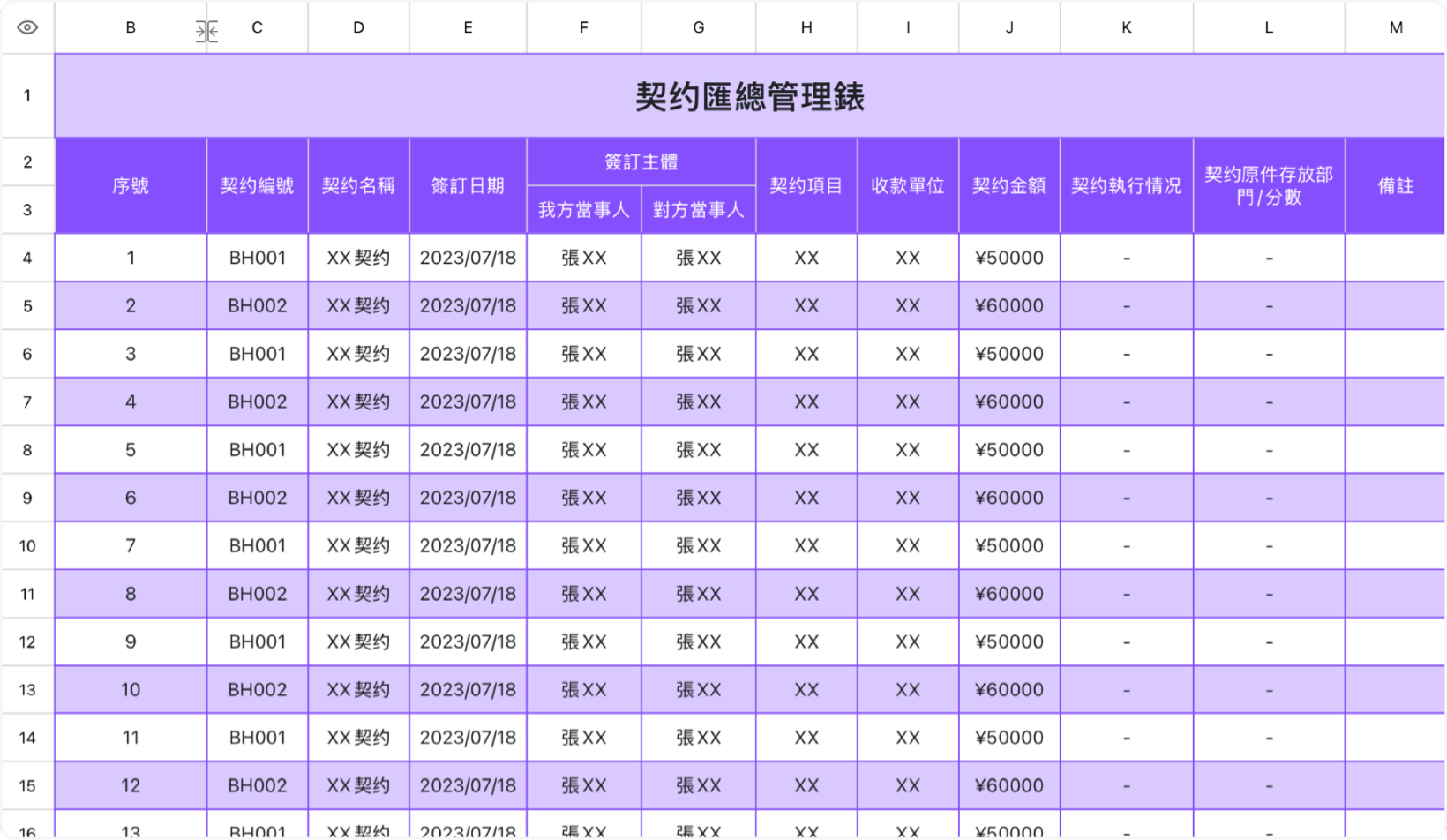Click the title cell 契約匯總管理錶

750,95
